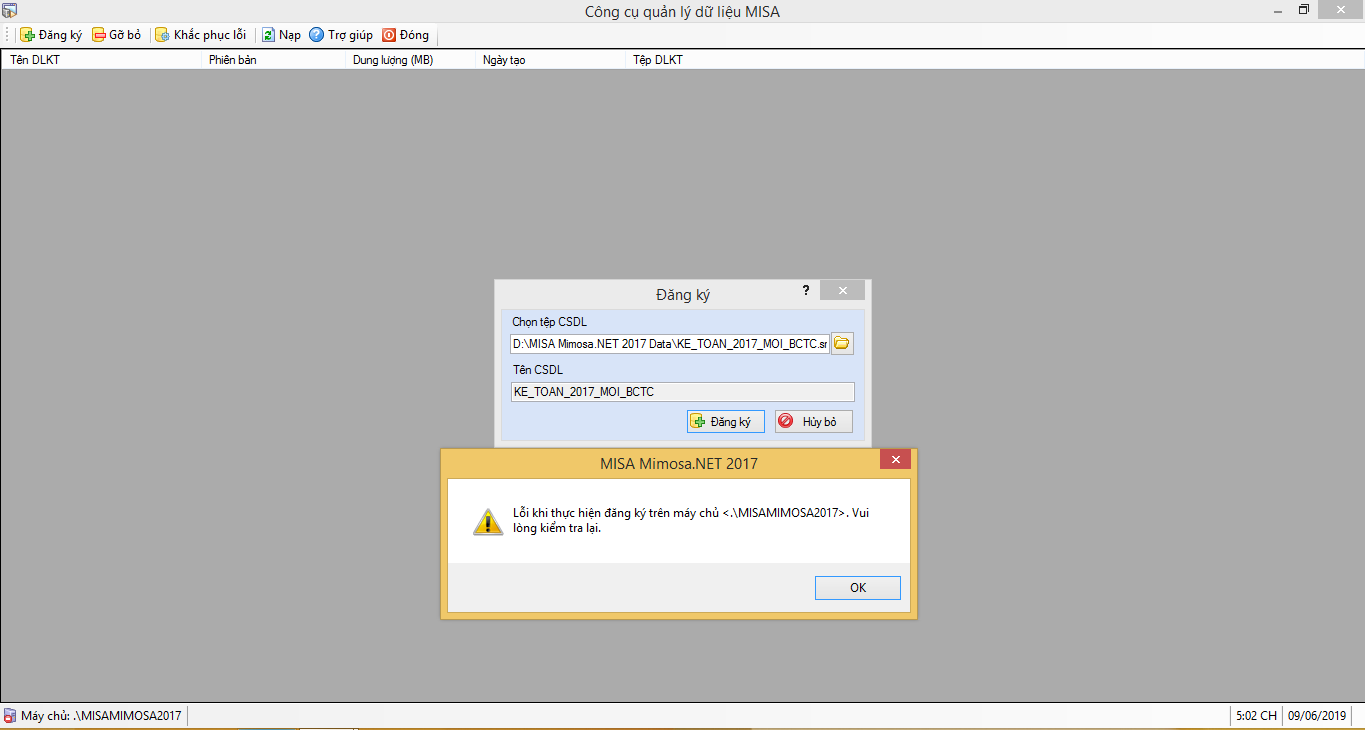Click the help question mark in Đăng ký dialog

click(806, 290)
